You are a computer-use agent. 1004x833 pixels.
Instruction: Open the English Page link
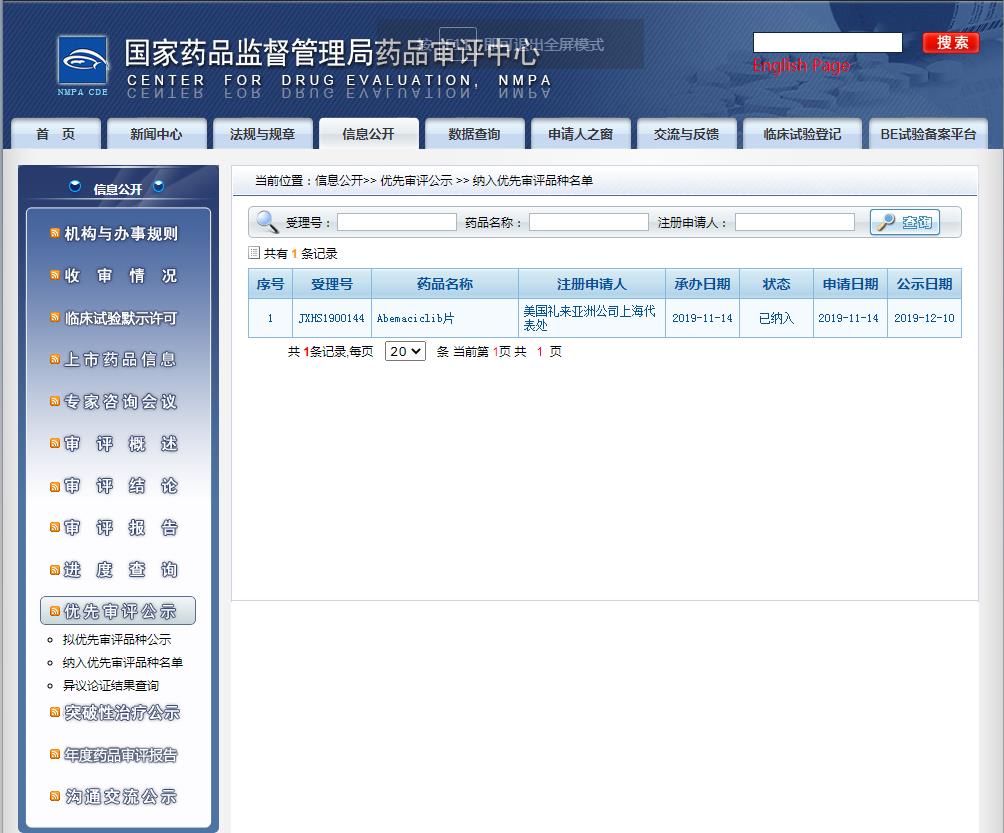802,66
